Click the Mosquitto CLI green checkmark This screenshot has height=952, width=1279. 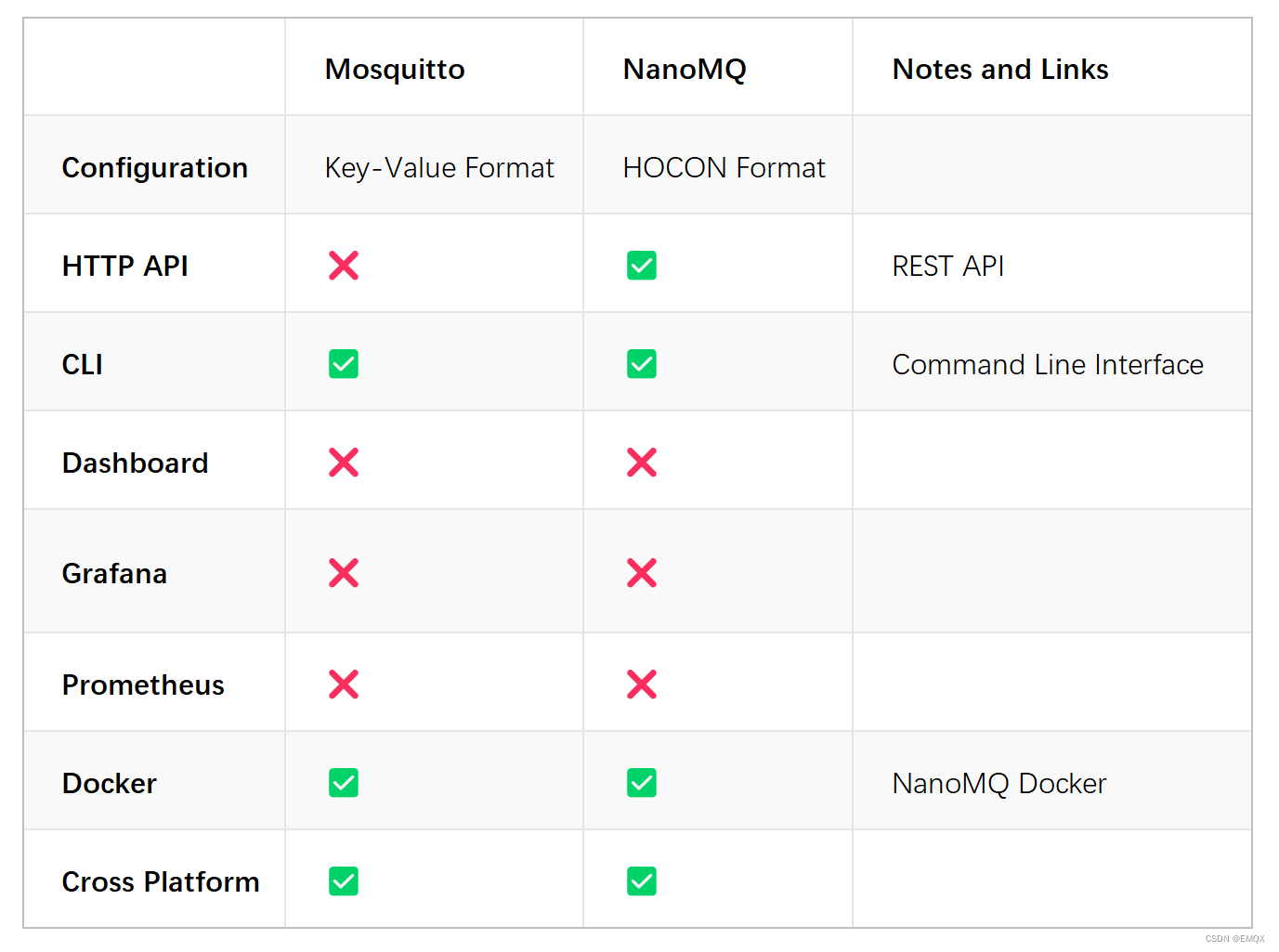pos(344,364)
